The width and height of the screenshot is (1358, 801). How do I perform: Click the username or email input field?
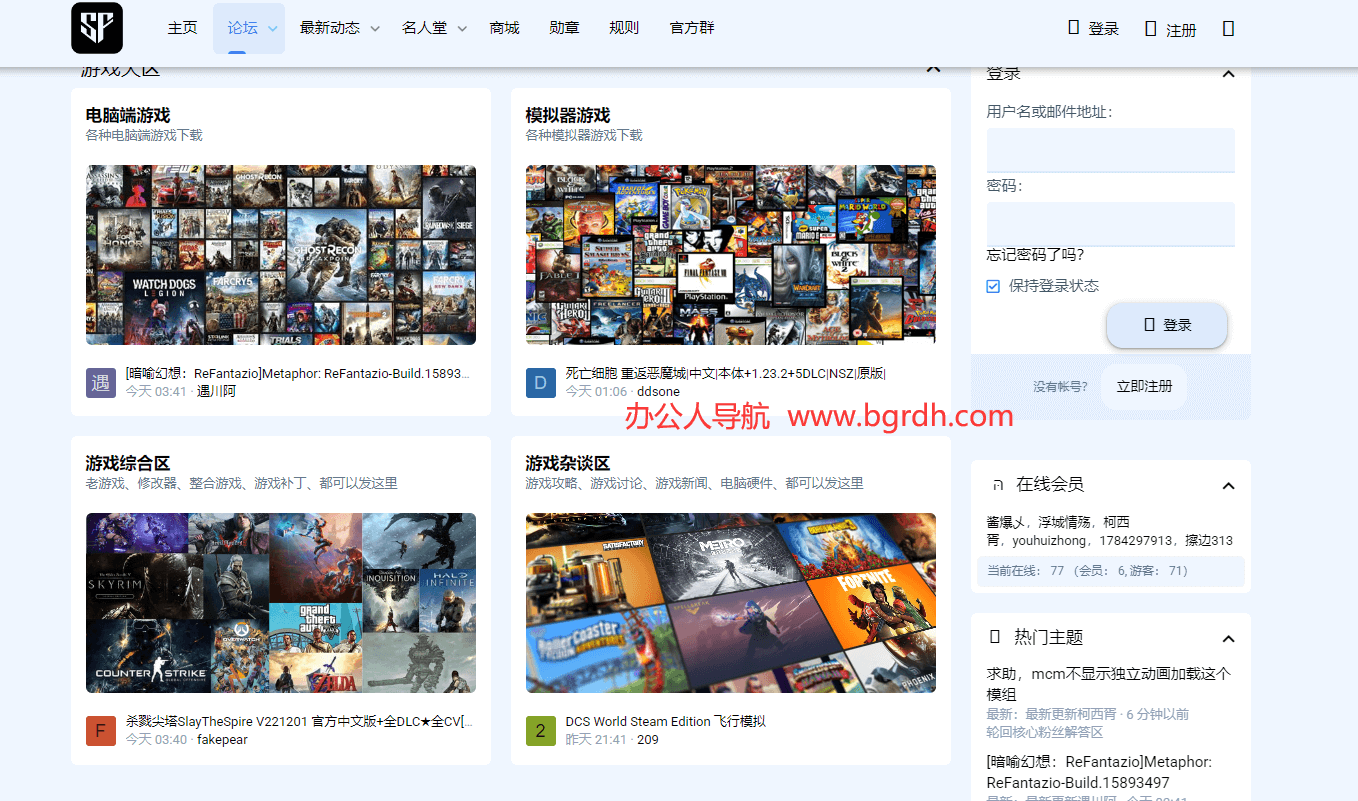tap(1110, 150)
